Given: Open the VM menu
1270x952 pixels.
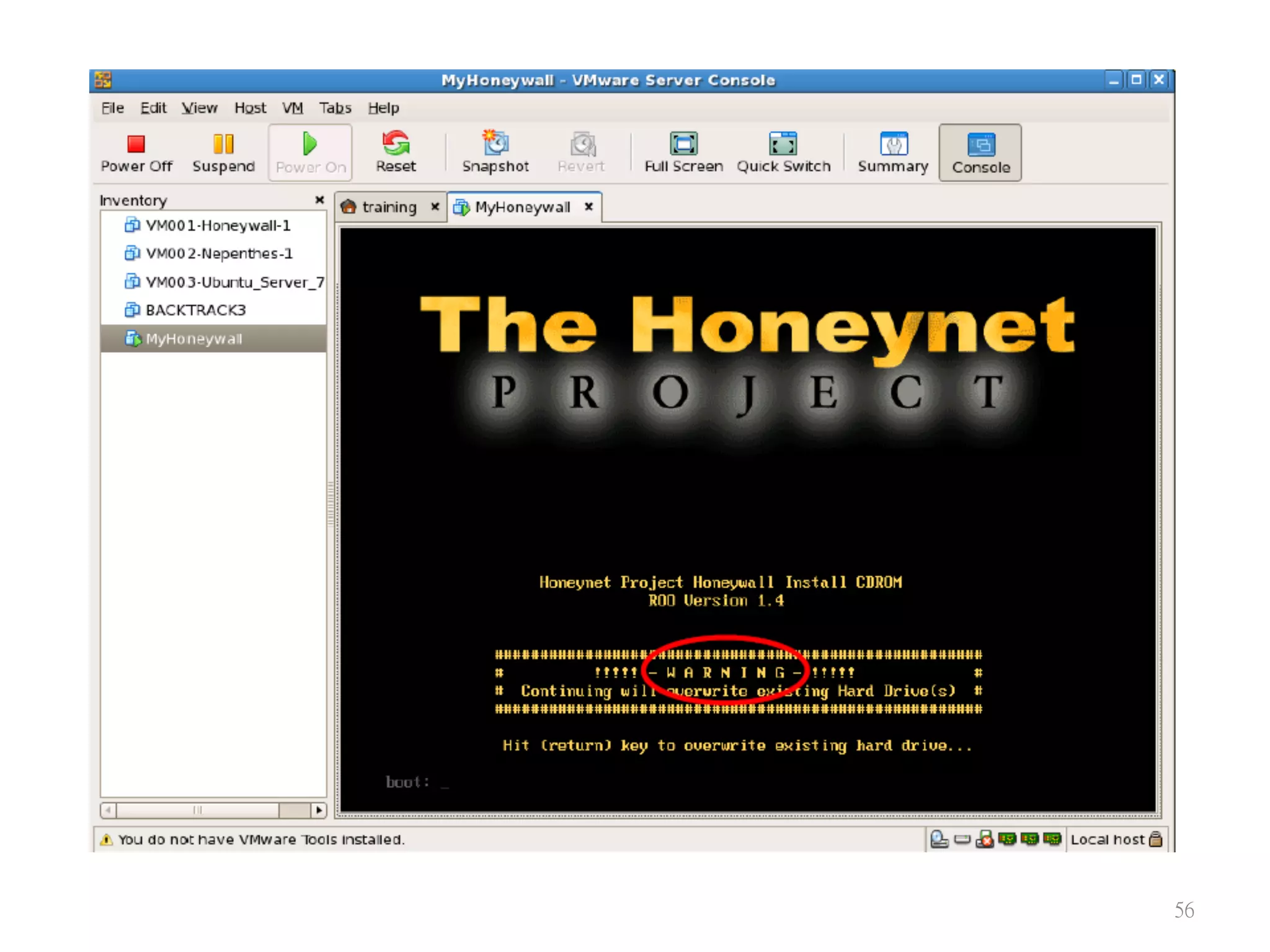Looking at the screenshot, I should click(x=292, y=108).
